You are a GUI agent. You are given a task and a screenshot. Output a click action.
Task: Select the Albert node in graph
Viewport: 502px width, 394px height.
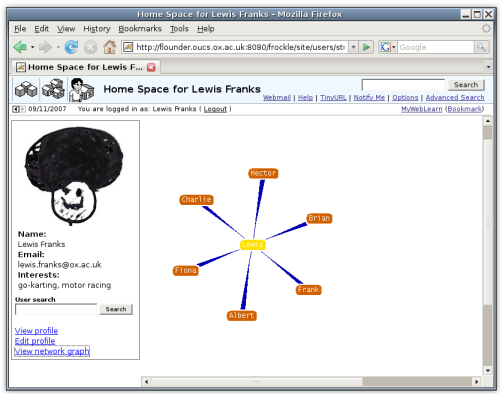click(x=242, y=315)
